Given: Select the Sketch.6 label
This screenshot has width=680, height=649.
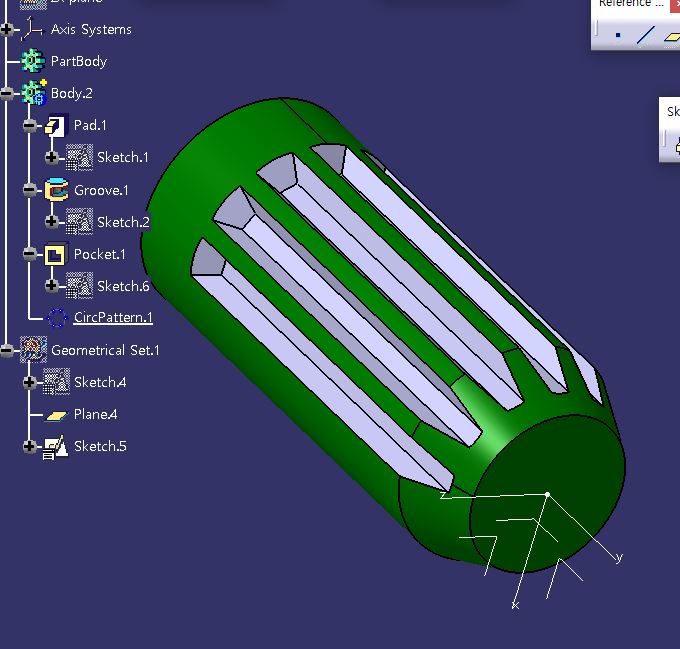Looking at the screenshot, I should [123, 286].
